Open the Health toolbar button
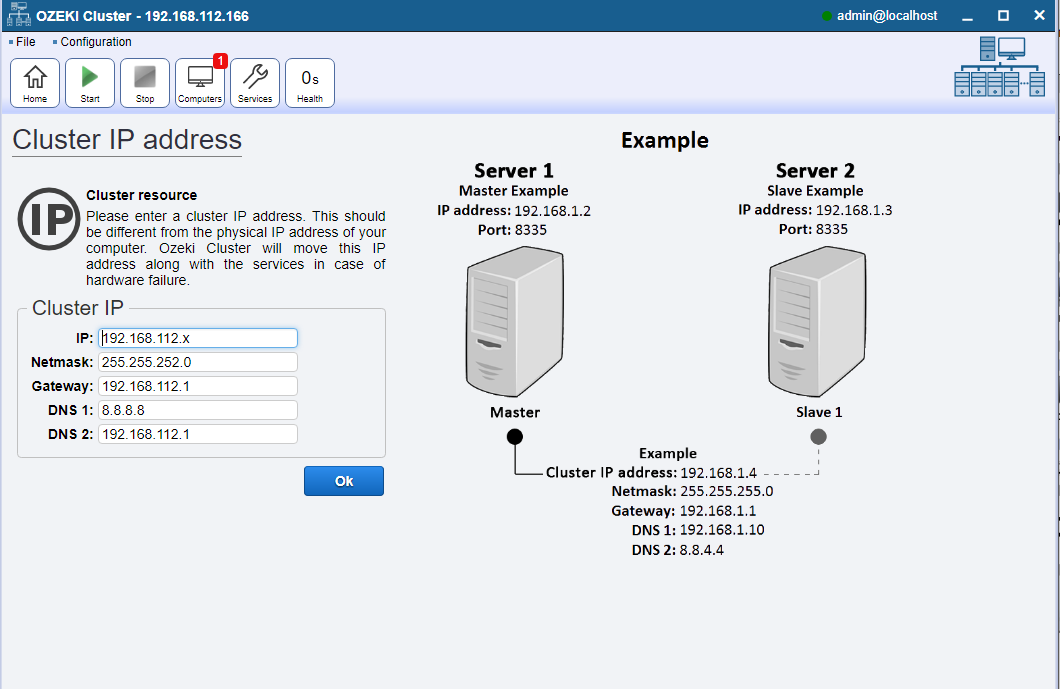 click(310, 83)
